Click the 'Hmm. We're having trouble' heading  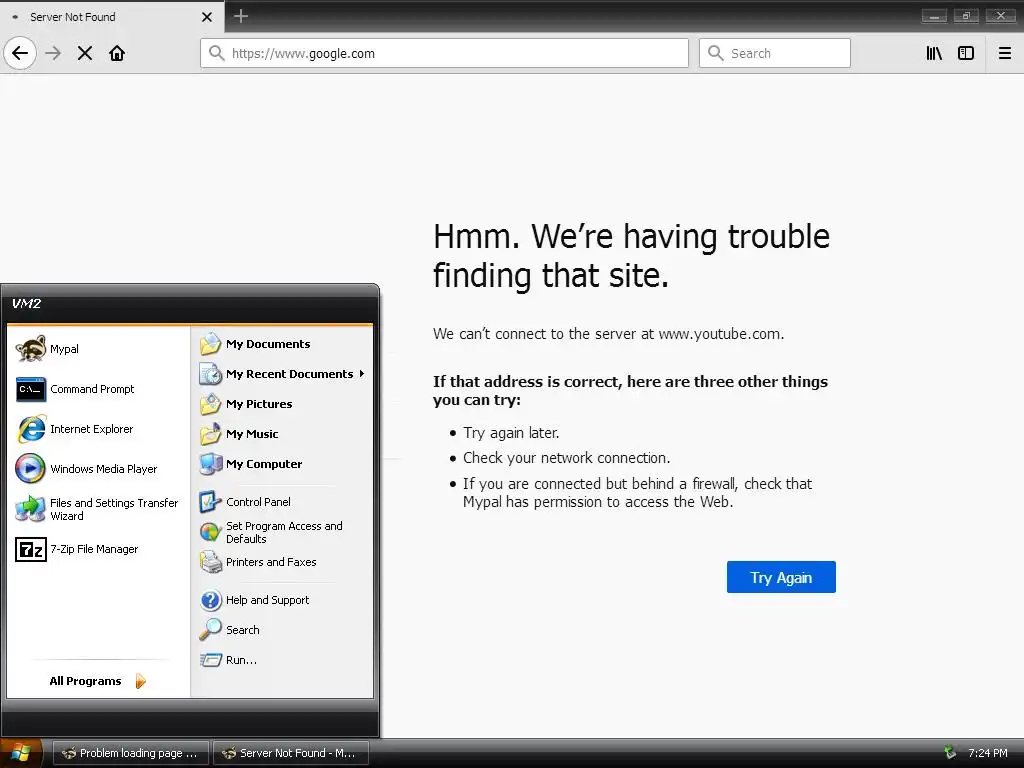click(632, 256)
